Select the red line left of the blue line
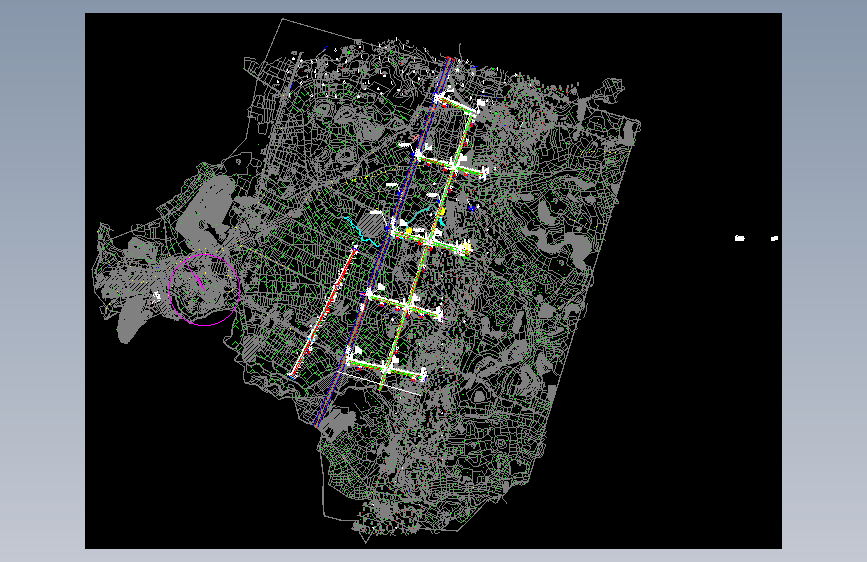Image resolution: width=867 pixels, height=562 pixels. (x=324, y=312)
